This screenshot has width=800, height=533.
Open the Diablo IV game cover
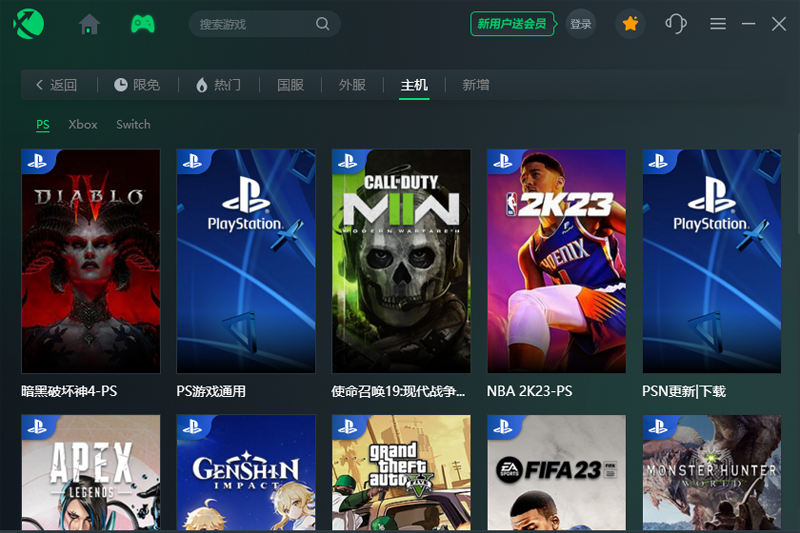[x=91, y=261]
